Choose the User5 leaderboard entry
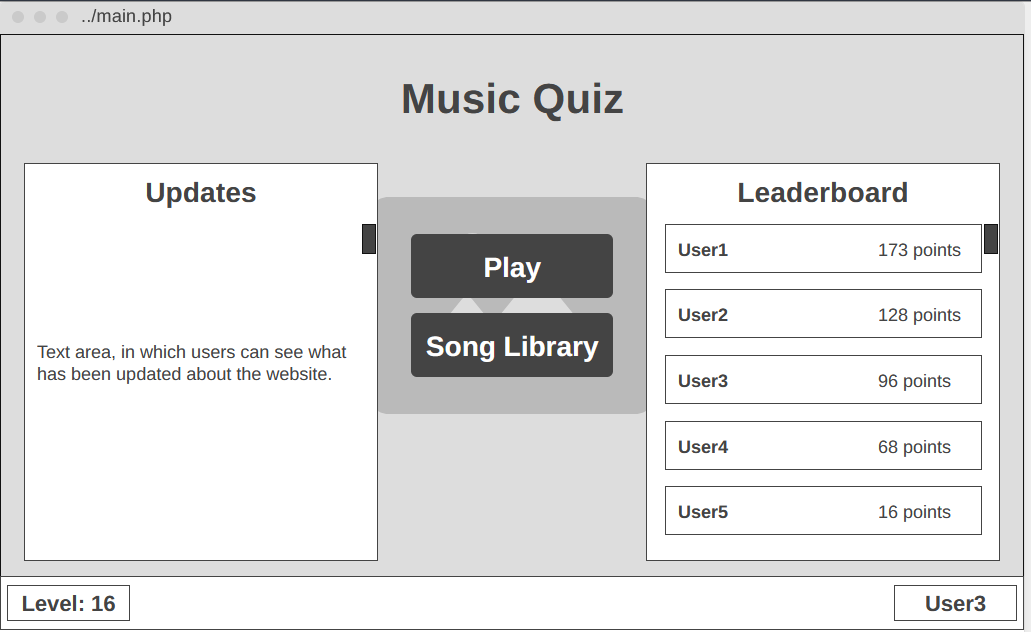1031x632 pixels. [x=823, y=511]
